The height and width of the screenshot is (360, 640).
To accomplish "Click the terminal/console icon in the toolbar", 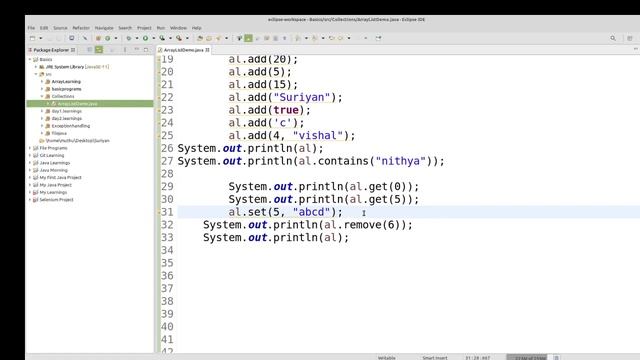I will click(71, 38).
